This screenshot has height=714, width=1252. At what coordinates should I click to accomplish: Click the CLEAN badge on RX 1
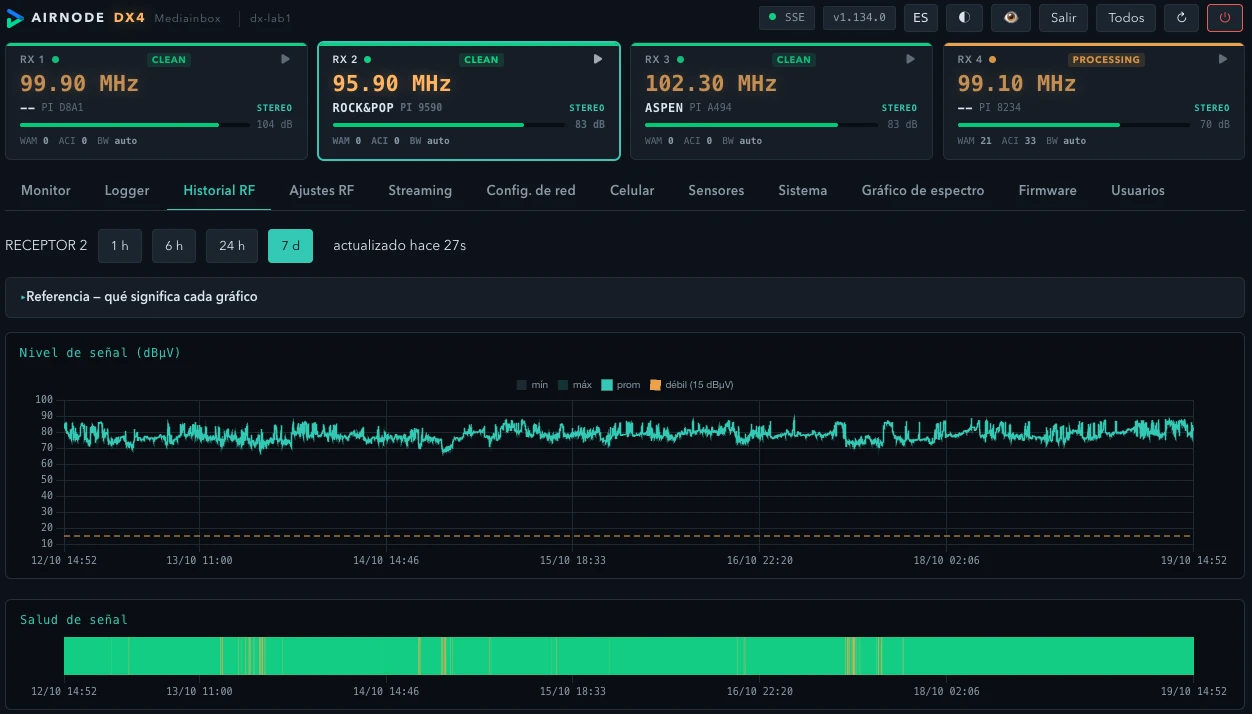pos(169,60)
